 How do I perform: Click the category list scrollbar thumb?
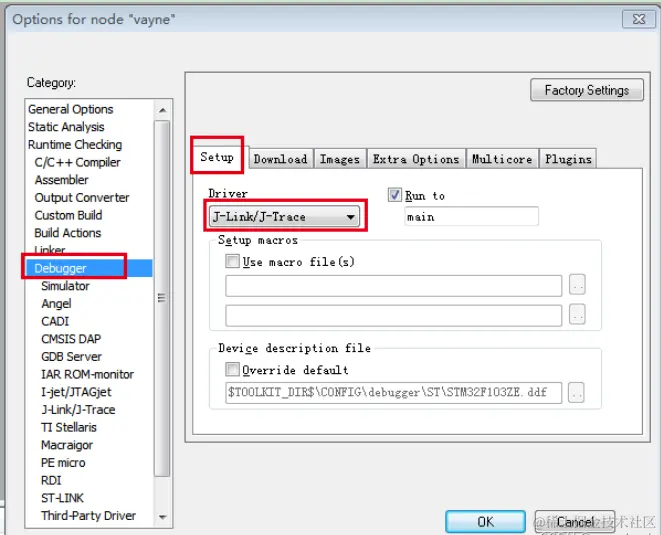point(162,298)
